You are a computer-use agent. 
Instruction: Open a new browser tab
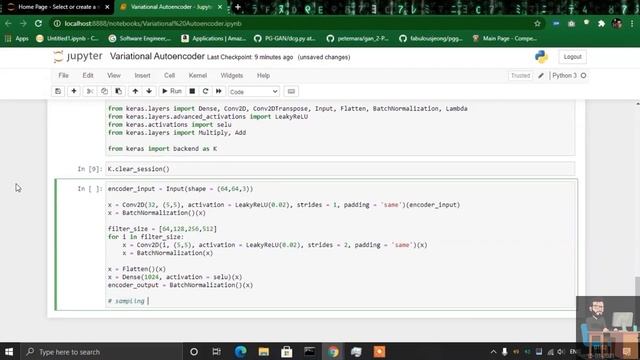point(238,7)
